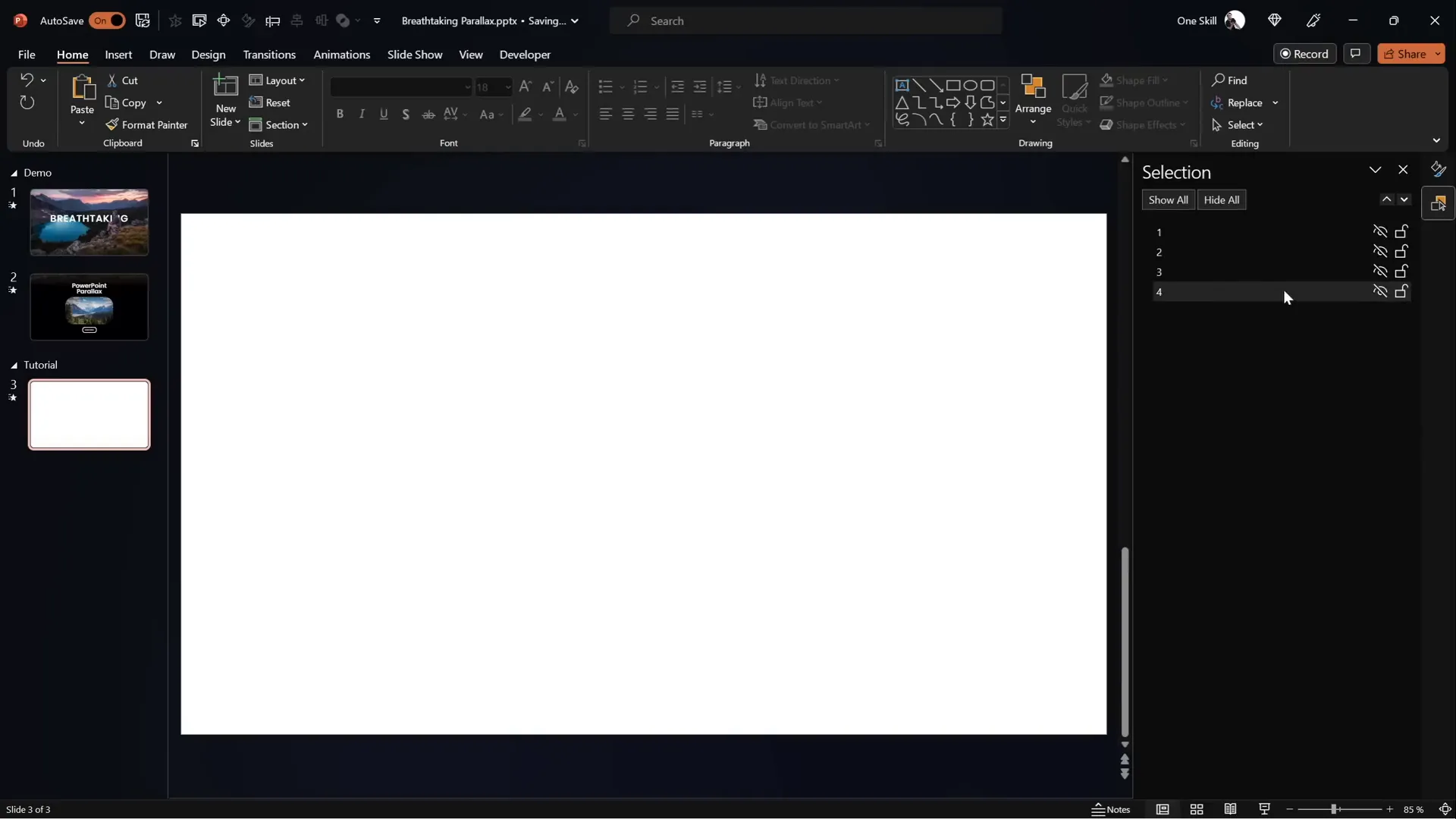Open the Font Size dropdown

[x=507, y=87]
